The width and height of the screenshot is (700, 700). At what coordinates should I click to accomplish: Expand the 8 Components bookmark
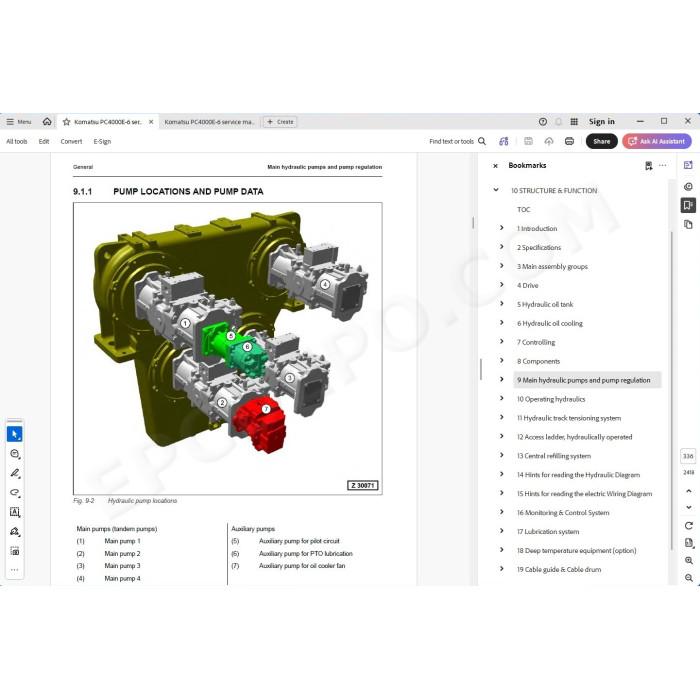[x=502, y=360]
